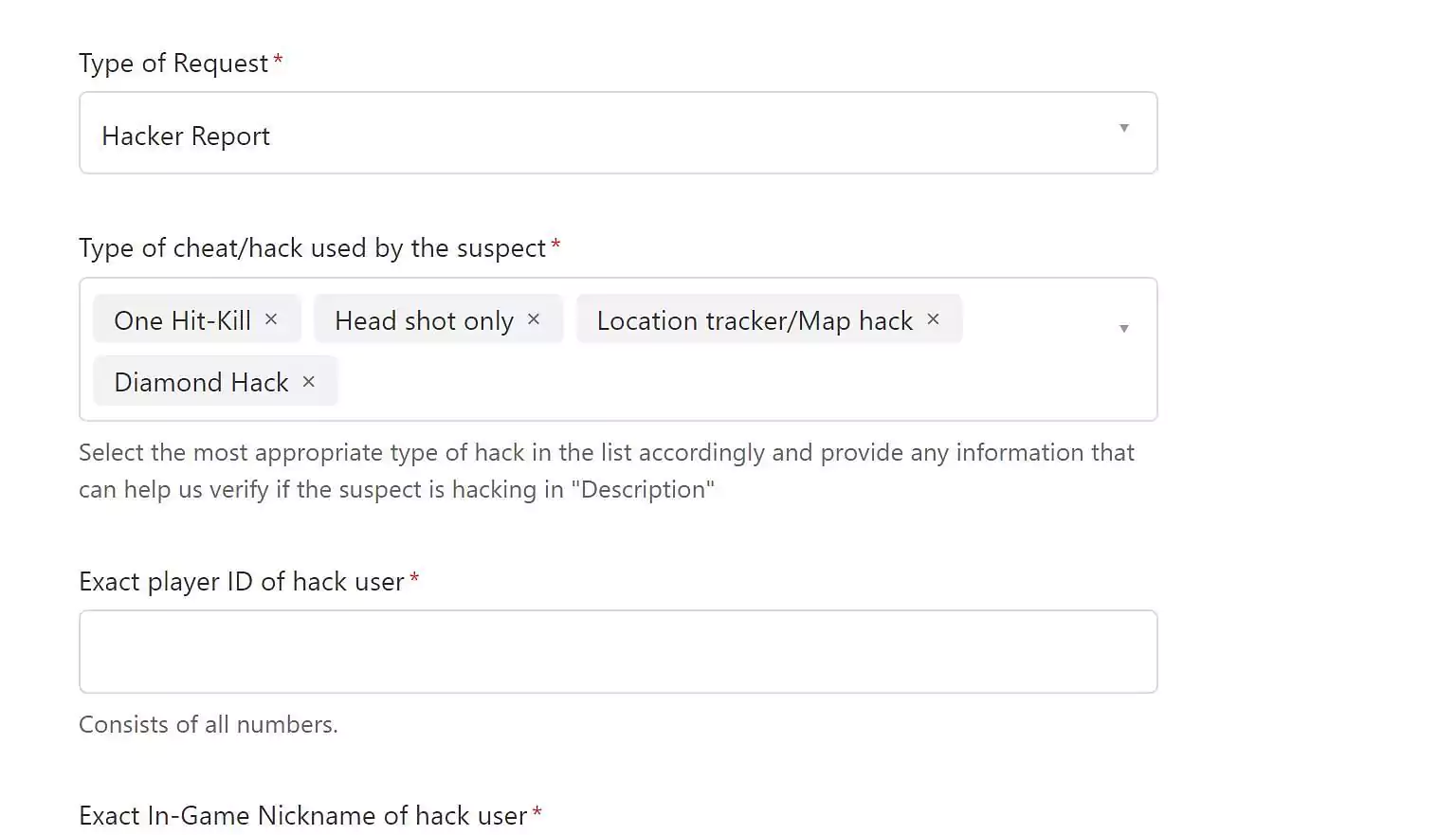This screenshot has width=1456, height=835.
Task: Select the One Hit-Kill tag label
Action: 182,320
